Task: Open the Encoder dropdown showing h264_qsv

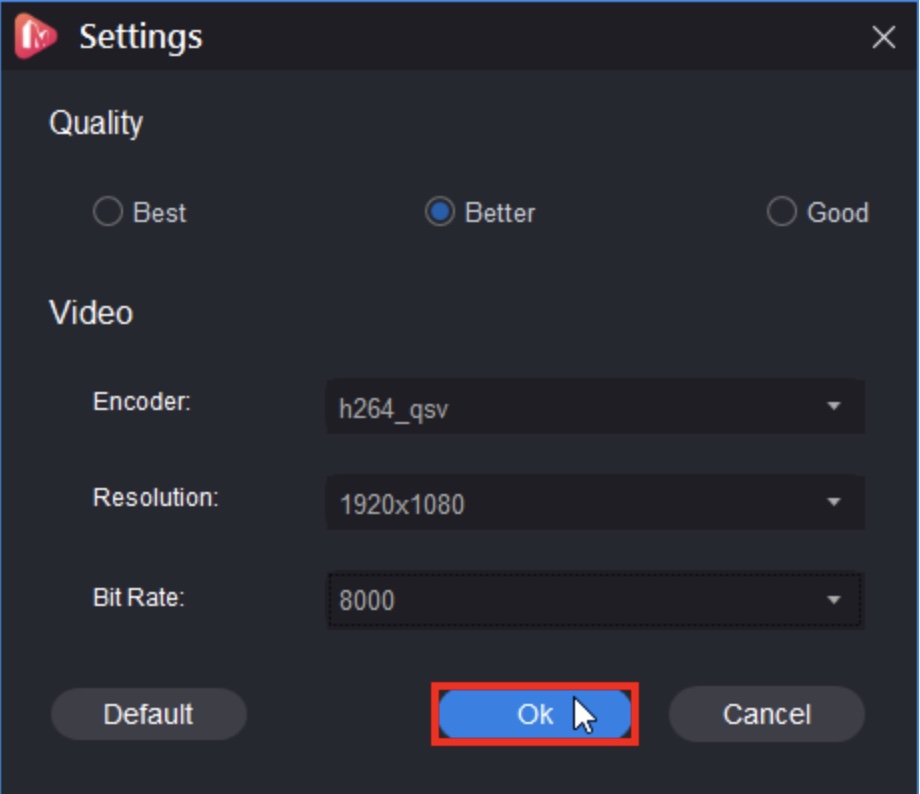Action: (x=595, y=406)
